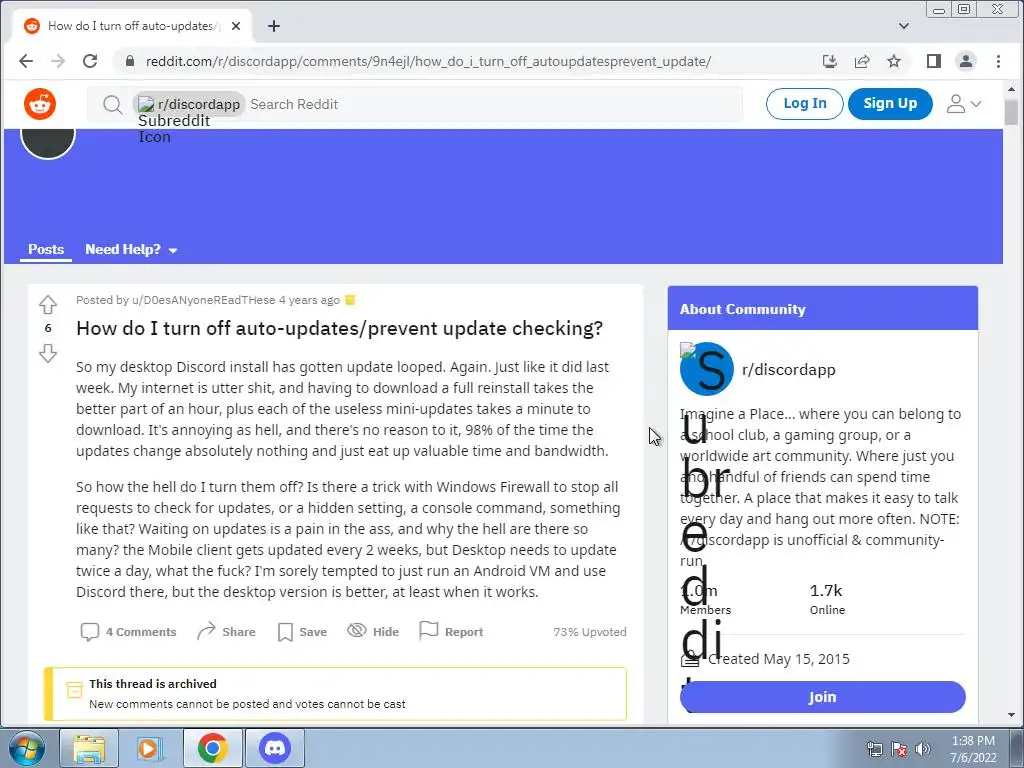Screen dimensions: 1024x768
Task: Hide this post
Action: (x=373, y=632)
